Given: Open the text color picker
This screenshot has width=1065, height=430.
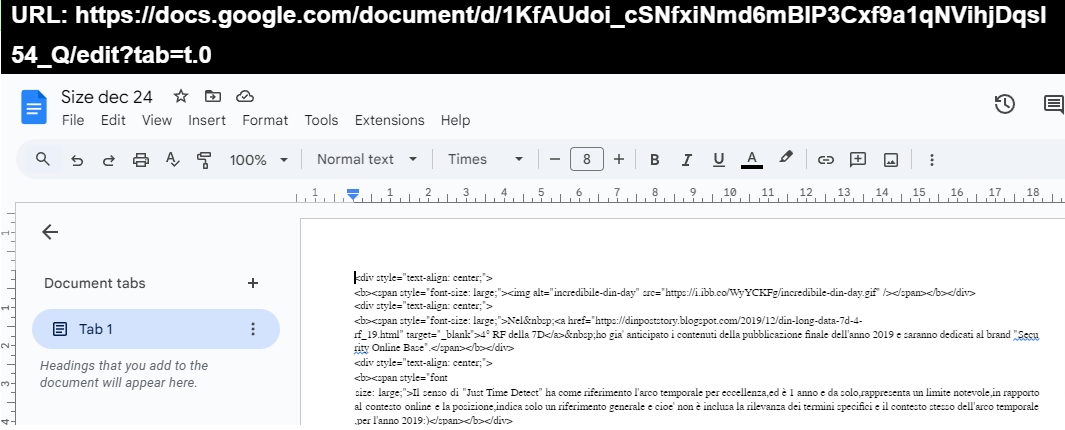Looking at the screenshot, I should tap(751, 160).
